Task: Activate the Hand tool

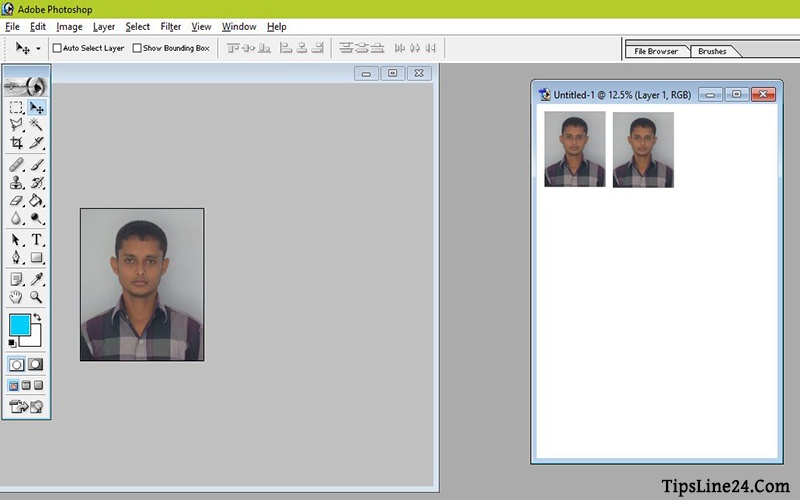Action: click(x=16, y=297)
